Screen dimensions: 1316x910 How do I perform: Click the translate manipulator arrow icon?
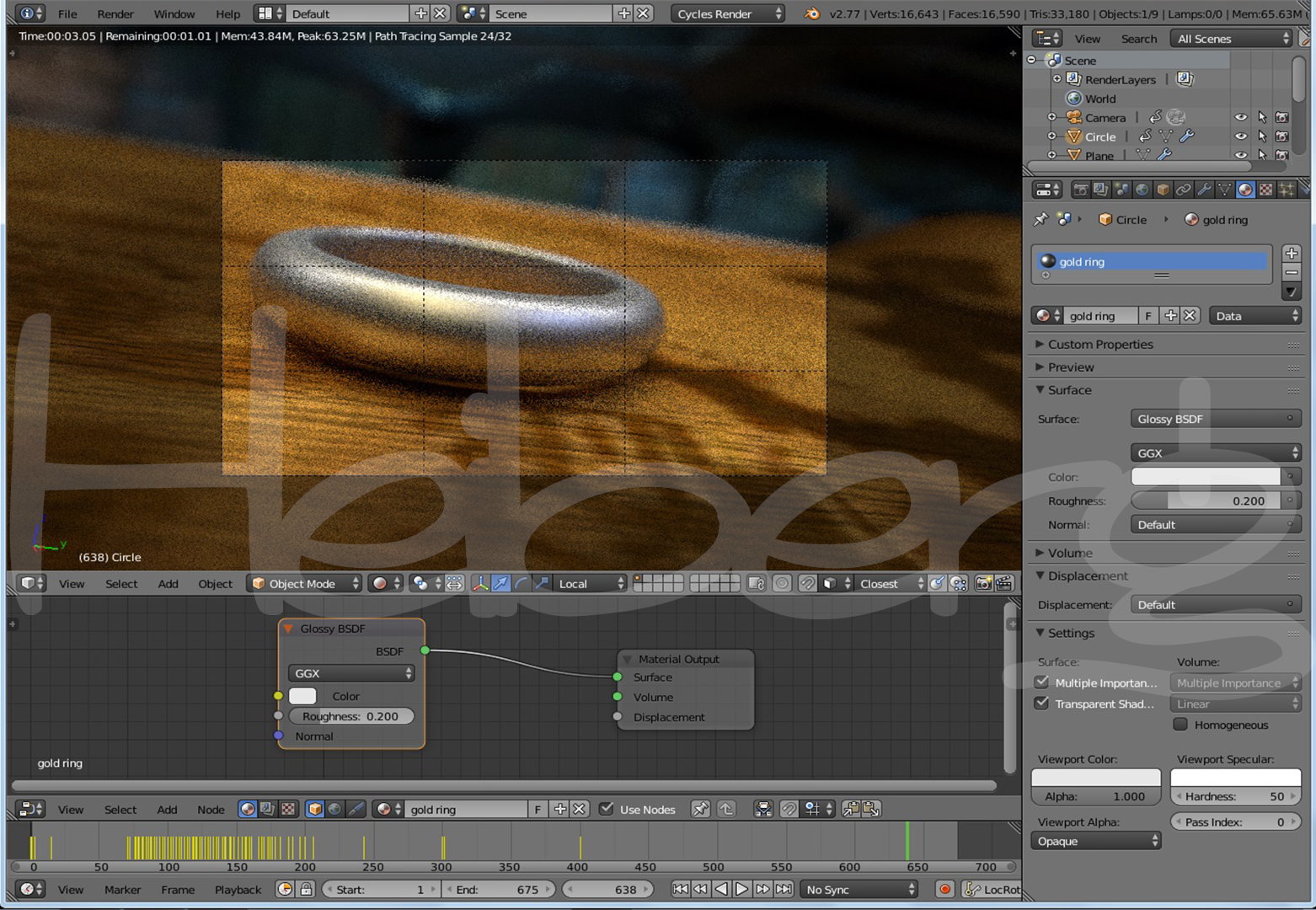(500, 583)
